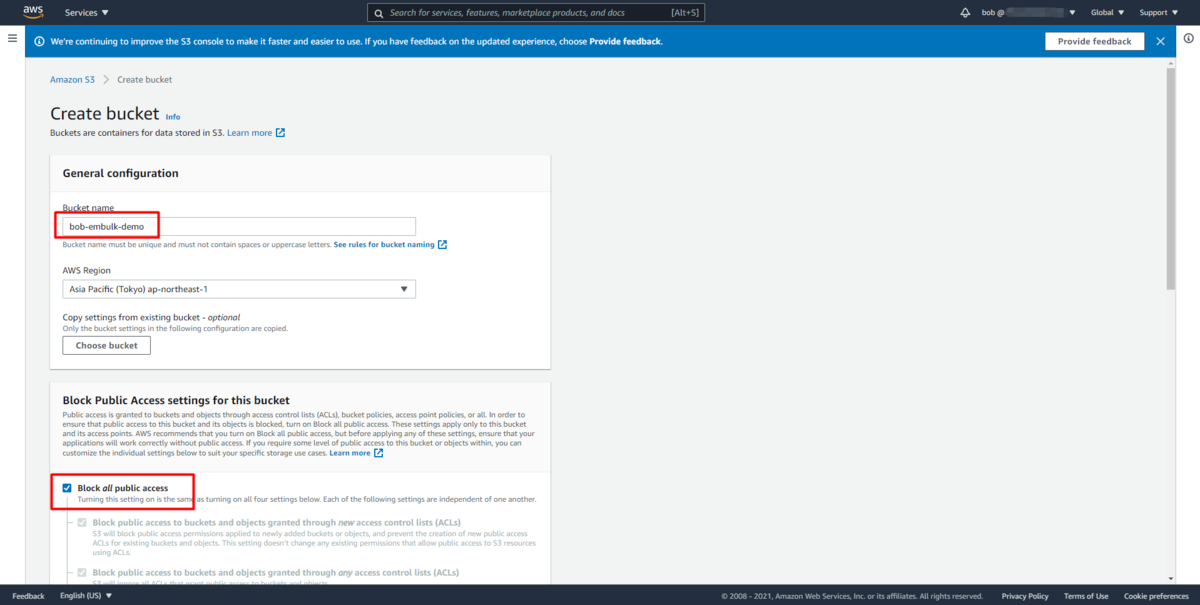Open the Services menu

click(x=87, y=13)
